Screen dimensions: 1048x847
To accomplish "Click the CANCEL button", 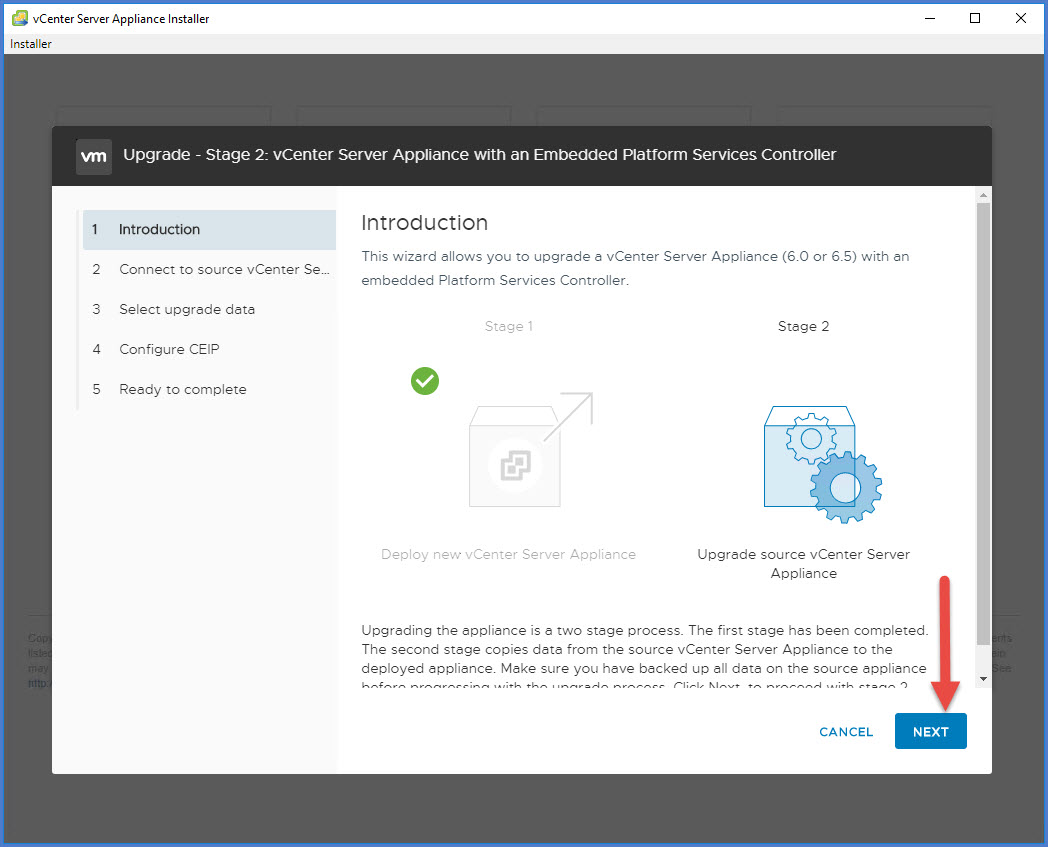I will [846, 732].
